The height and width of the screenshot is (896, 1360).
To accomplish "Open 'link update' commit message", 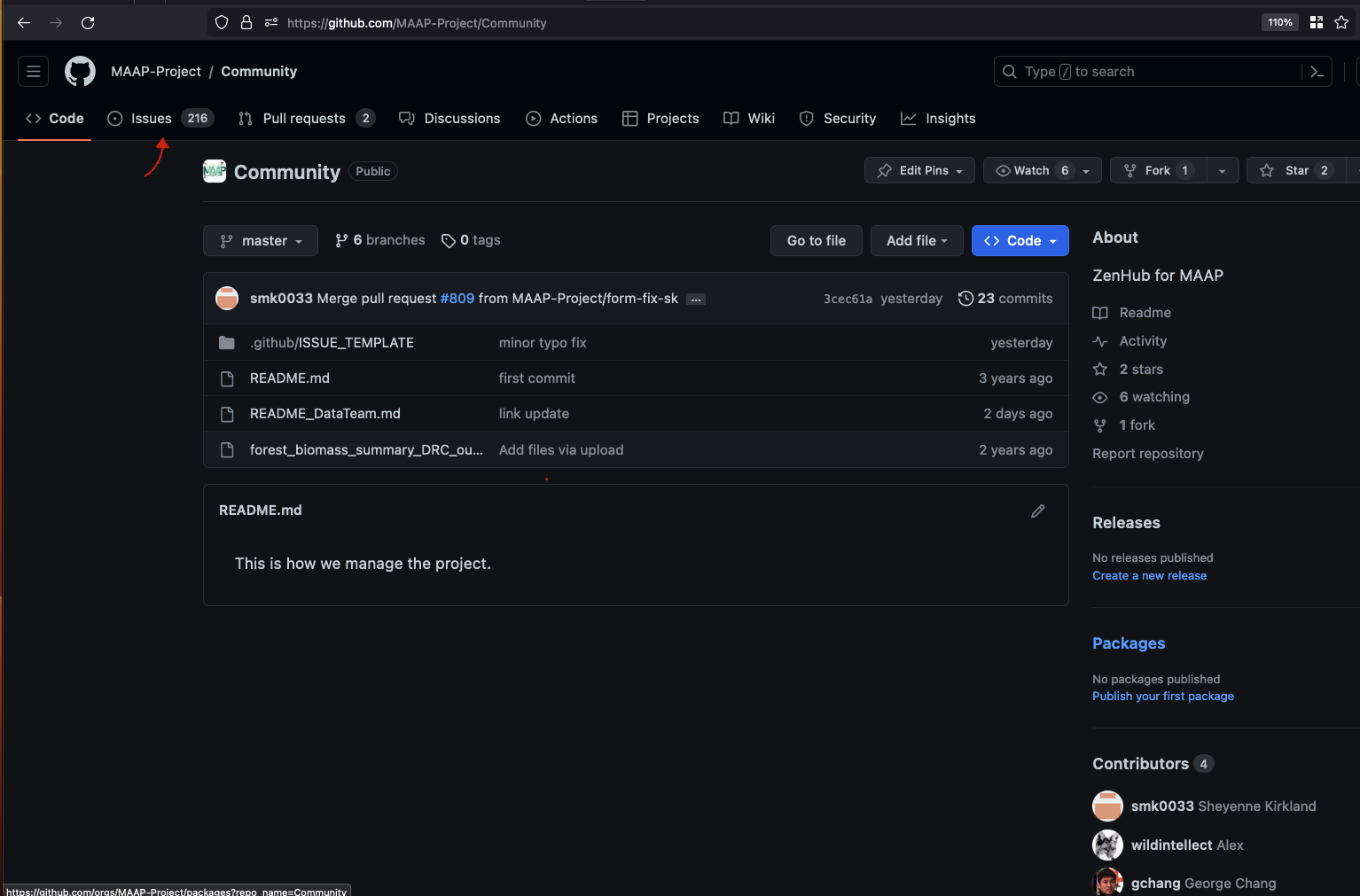I will [534, 414].
